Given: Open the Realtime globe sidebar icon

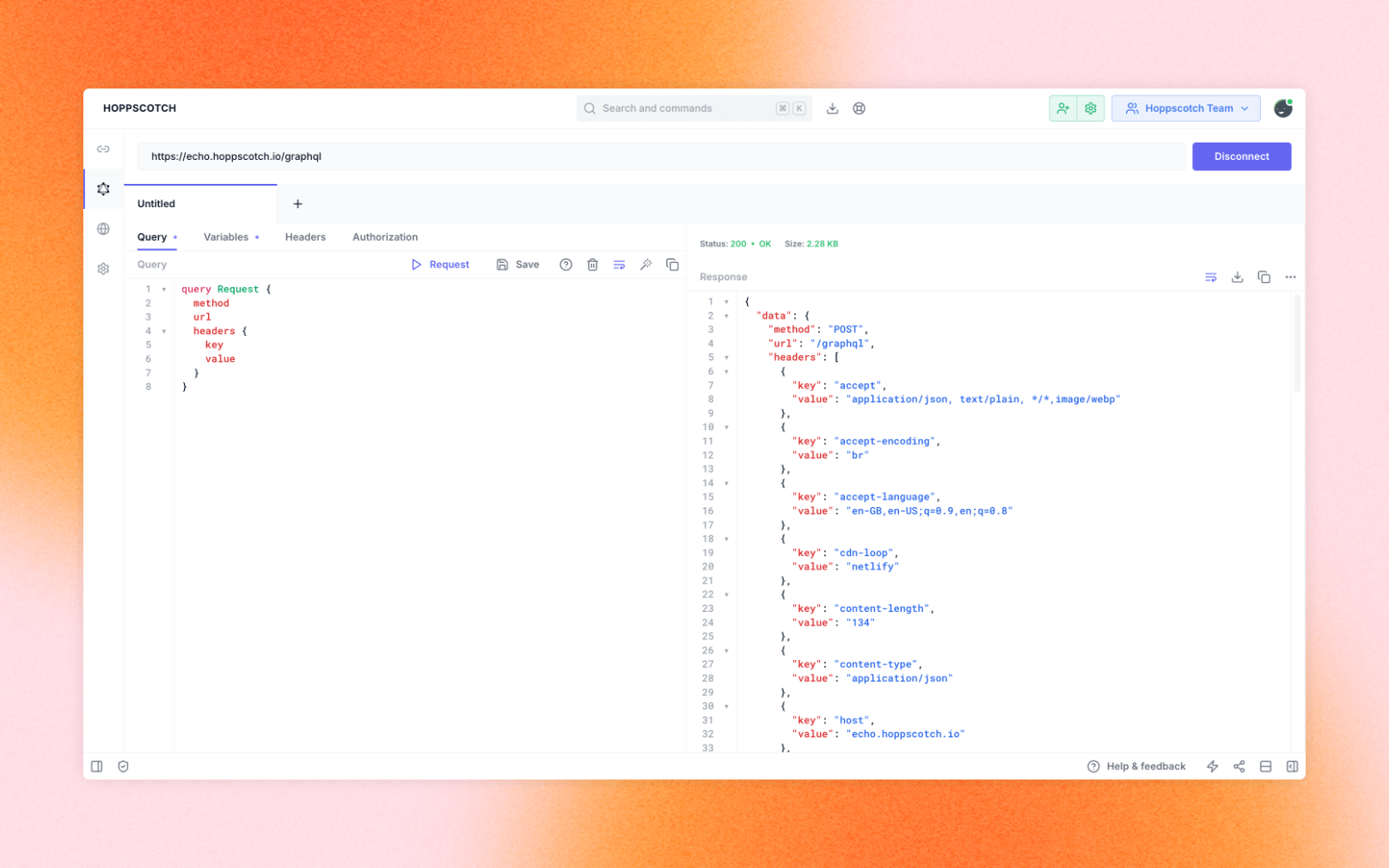Looking at the screenshot, I should (103, 229).
